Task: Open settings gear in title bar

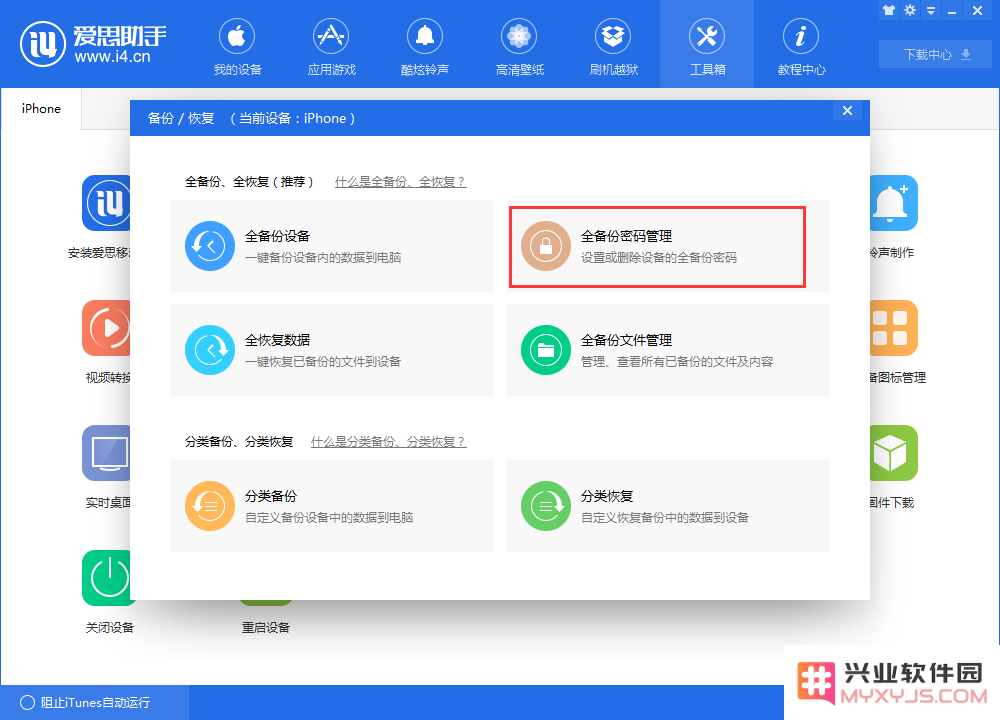Action: coord(910,10)
